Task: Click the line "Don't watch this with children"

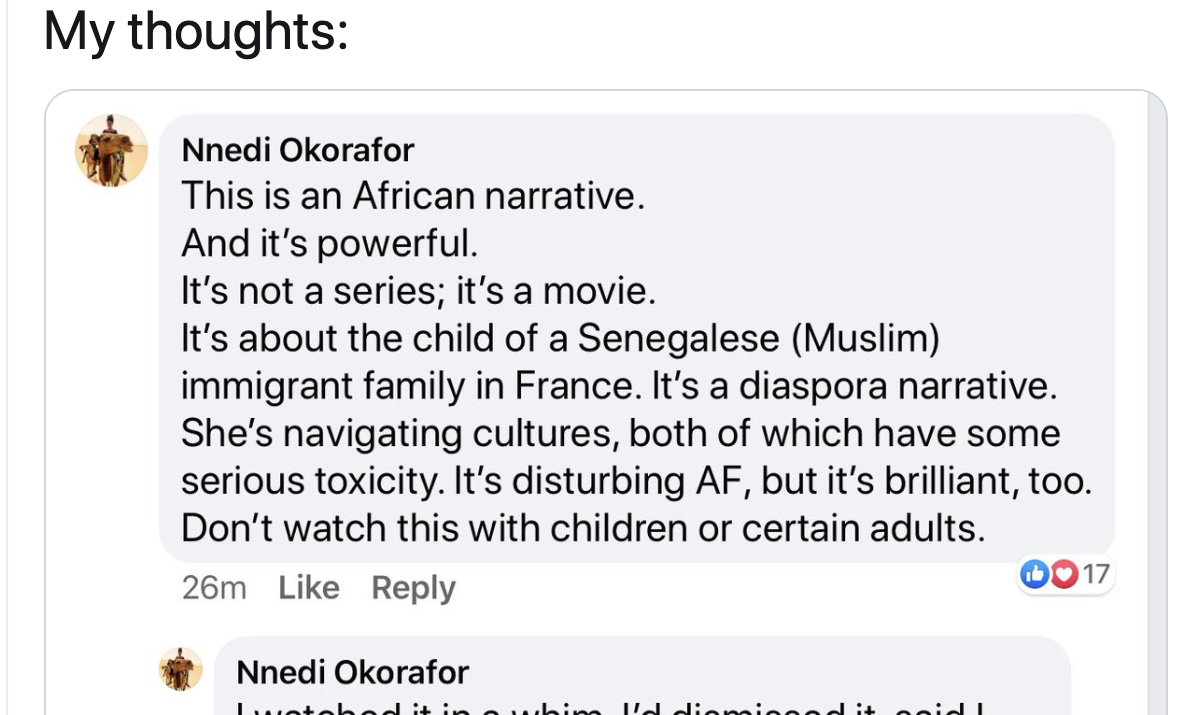Action: coord(583,528)
